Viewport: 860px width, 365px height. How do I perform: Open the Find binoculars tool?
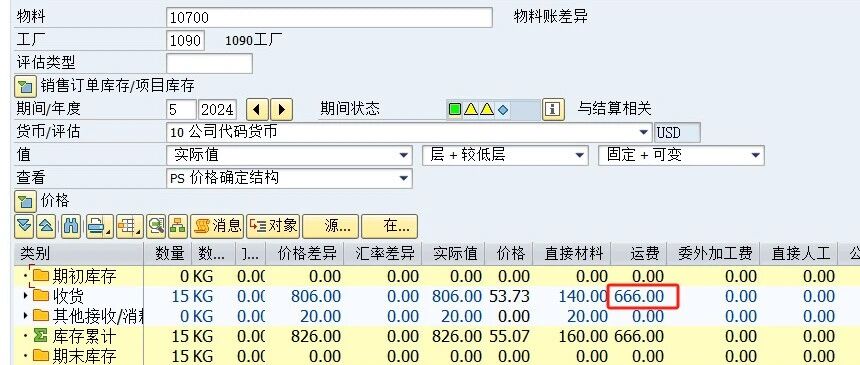click(71, 226)
